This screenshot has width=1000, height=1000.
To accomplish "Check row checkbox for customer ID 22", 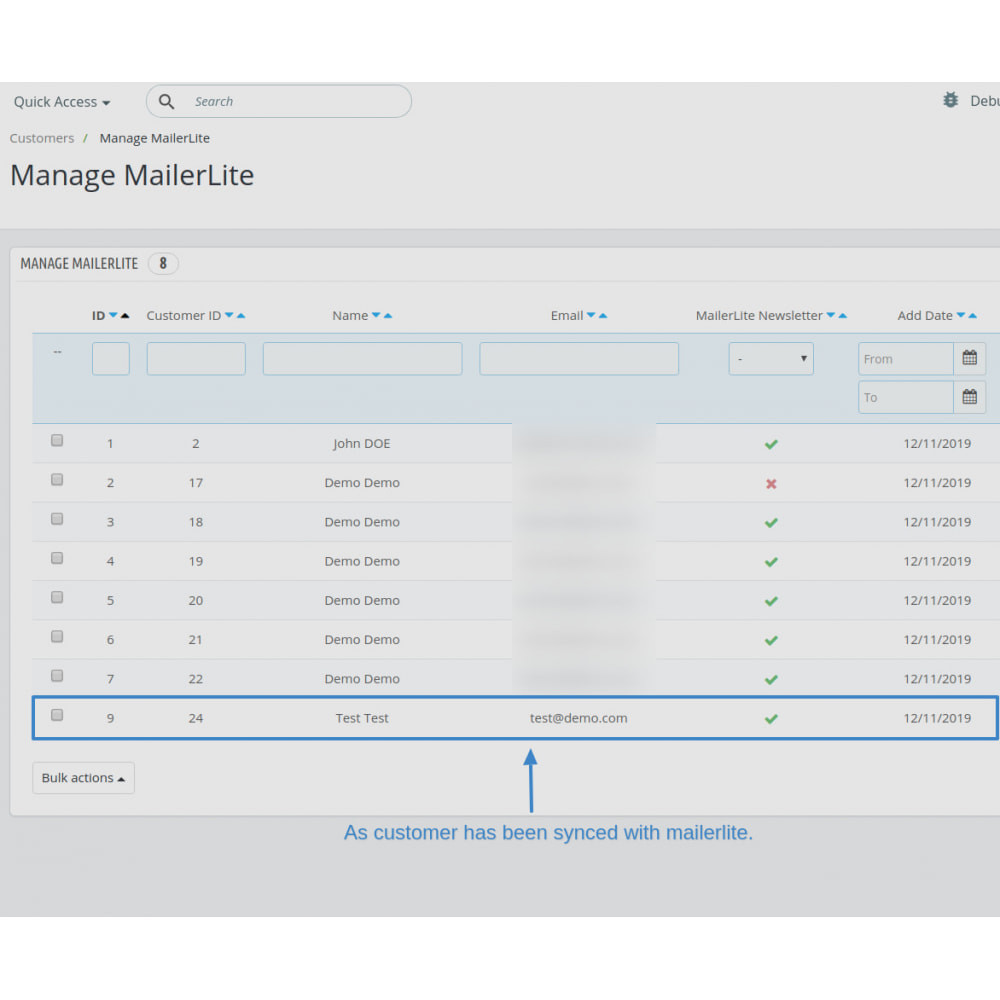I will point(57,675).
